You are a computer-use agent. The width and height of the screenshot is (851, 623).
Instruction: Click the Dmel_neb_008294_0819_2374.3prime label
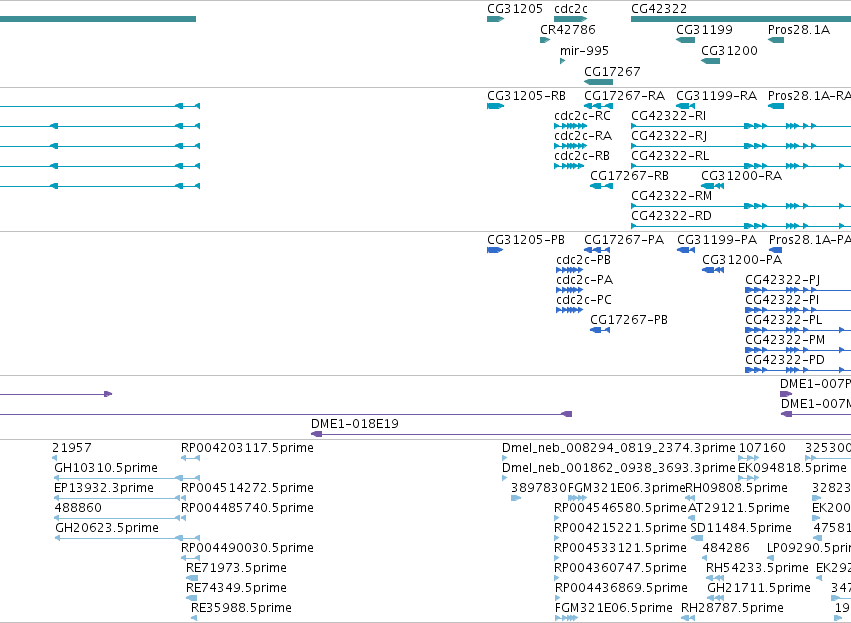coord(619,448)
